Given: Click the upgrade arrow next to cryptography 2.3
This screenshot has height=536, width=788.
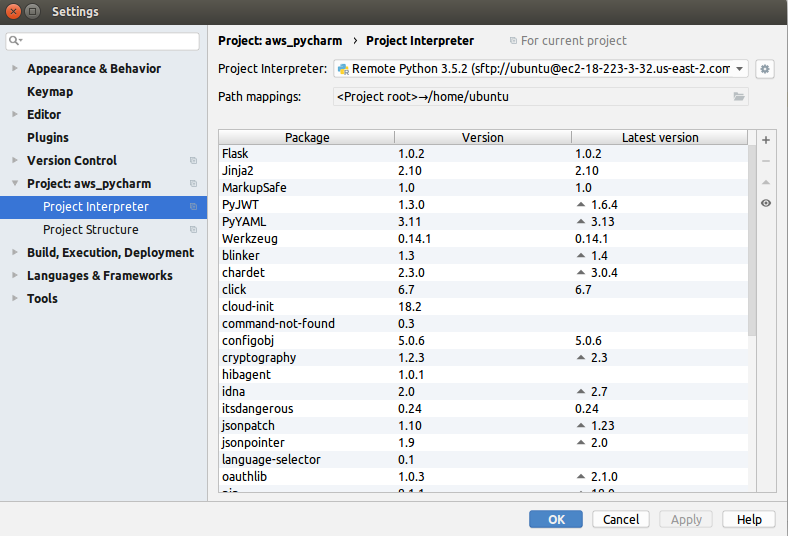Looking at the screenshot, I should (x=581, y=357).
